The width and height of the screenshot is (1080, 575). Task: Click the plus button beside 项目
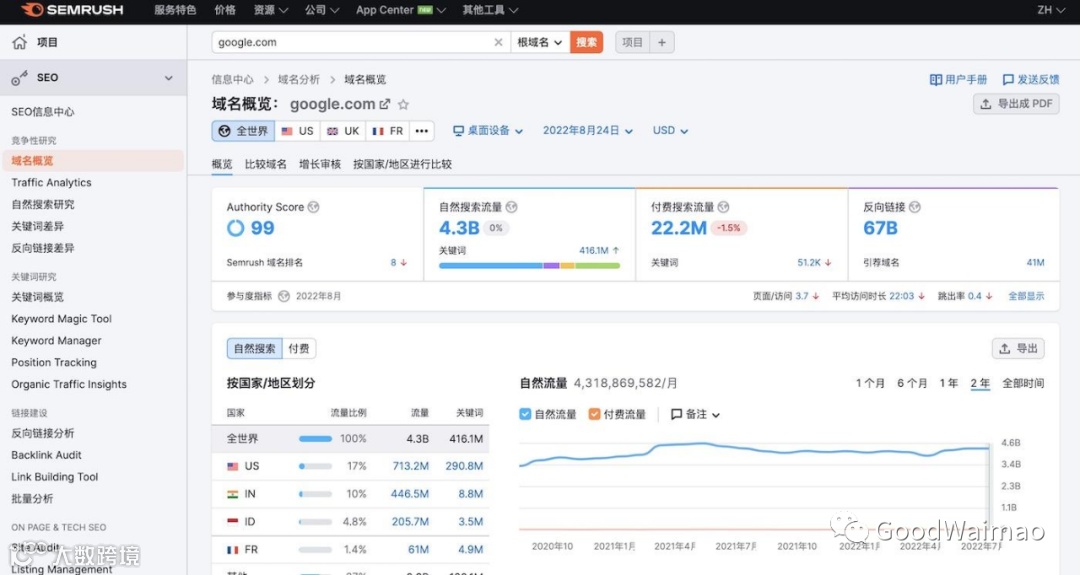coord(661,42)
